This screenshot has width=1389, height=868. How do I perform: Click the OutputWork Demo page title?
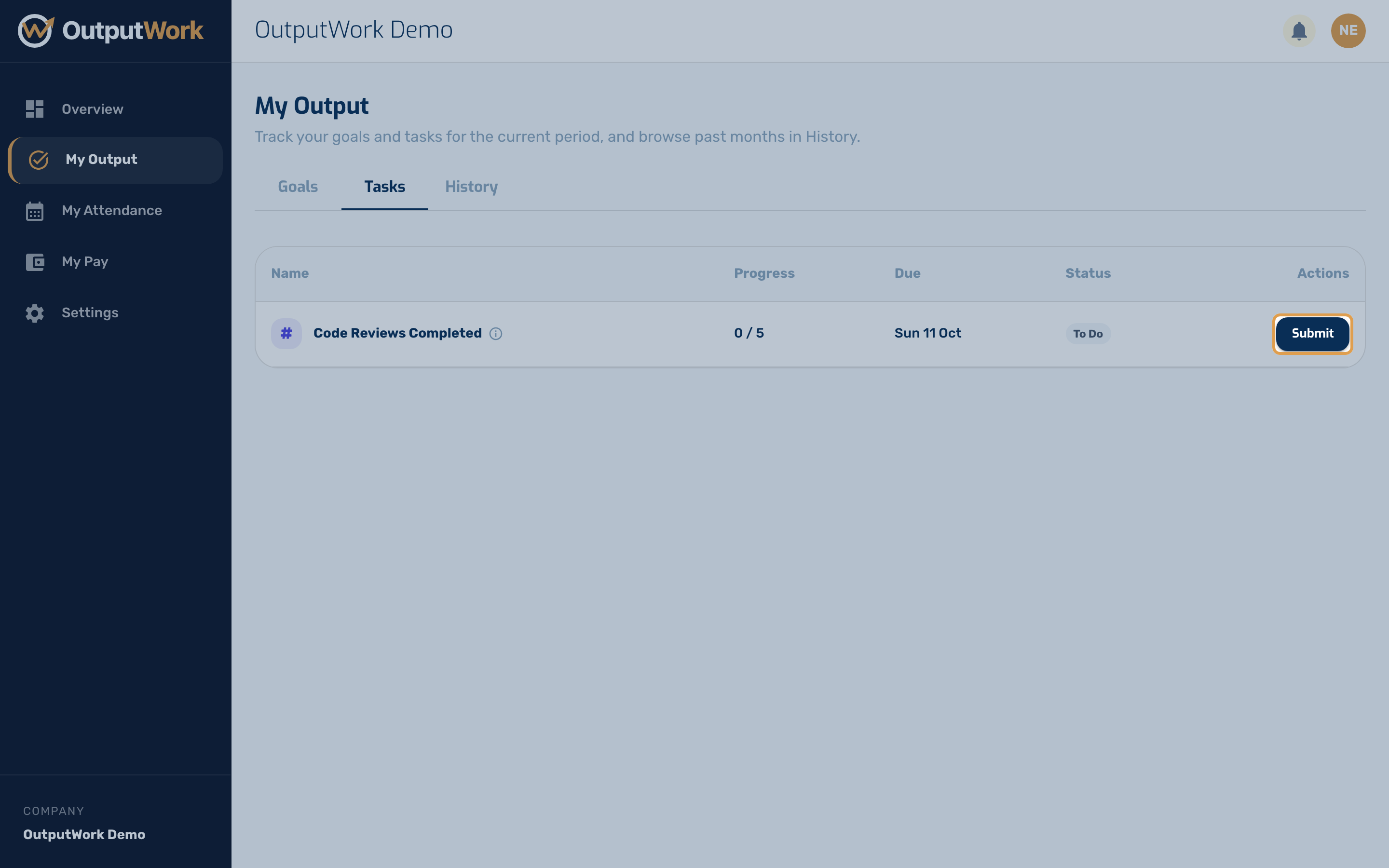(354, 30)
